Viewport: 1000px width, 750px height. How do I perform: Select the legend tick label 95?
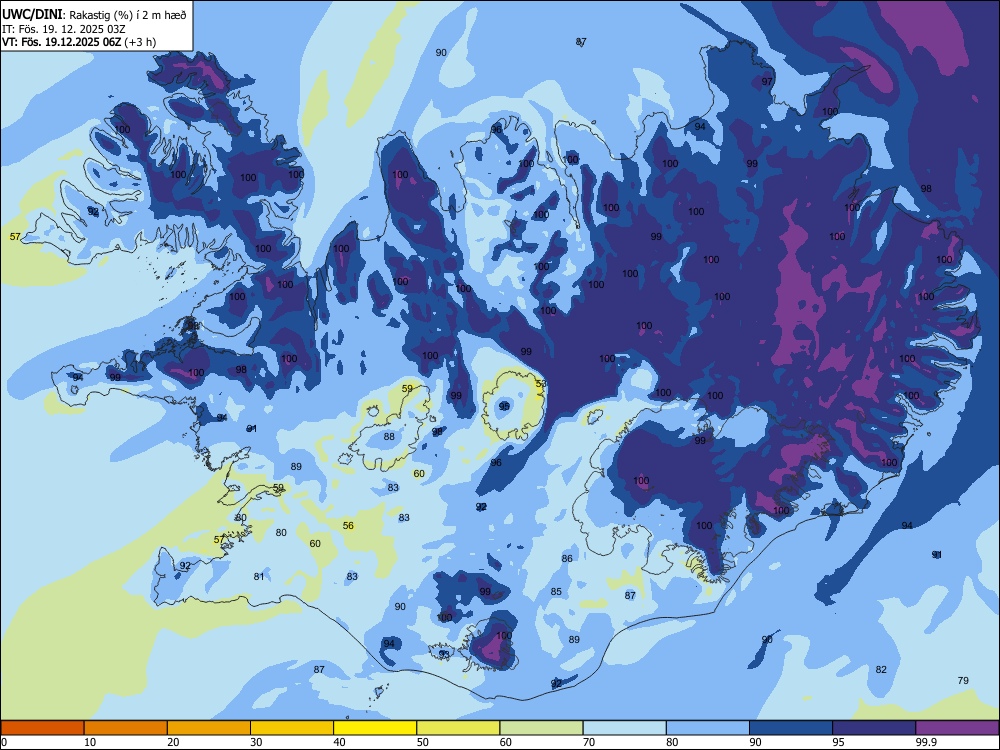coord(839,742)
